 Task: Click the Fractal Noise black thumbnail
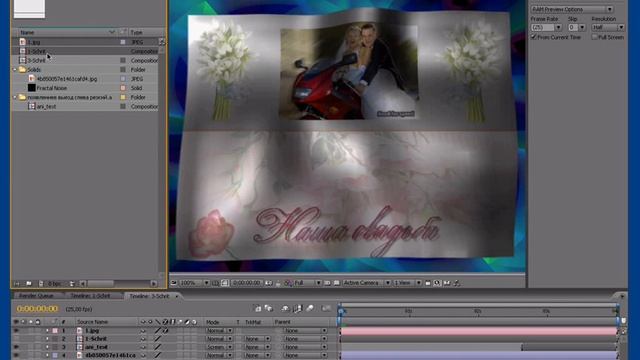pos(31,88)
